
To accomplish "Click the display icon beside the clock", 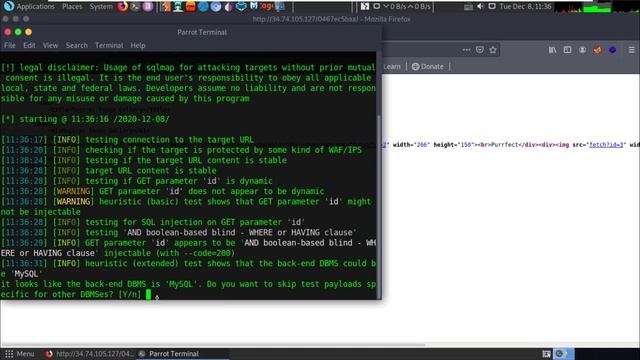I will (x=492, y=6).
